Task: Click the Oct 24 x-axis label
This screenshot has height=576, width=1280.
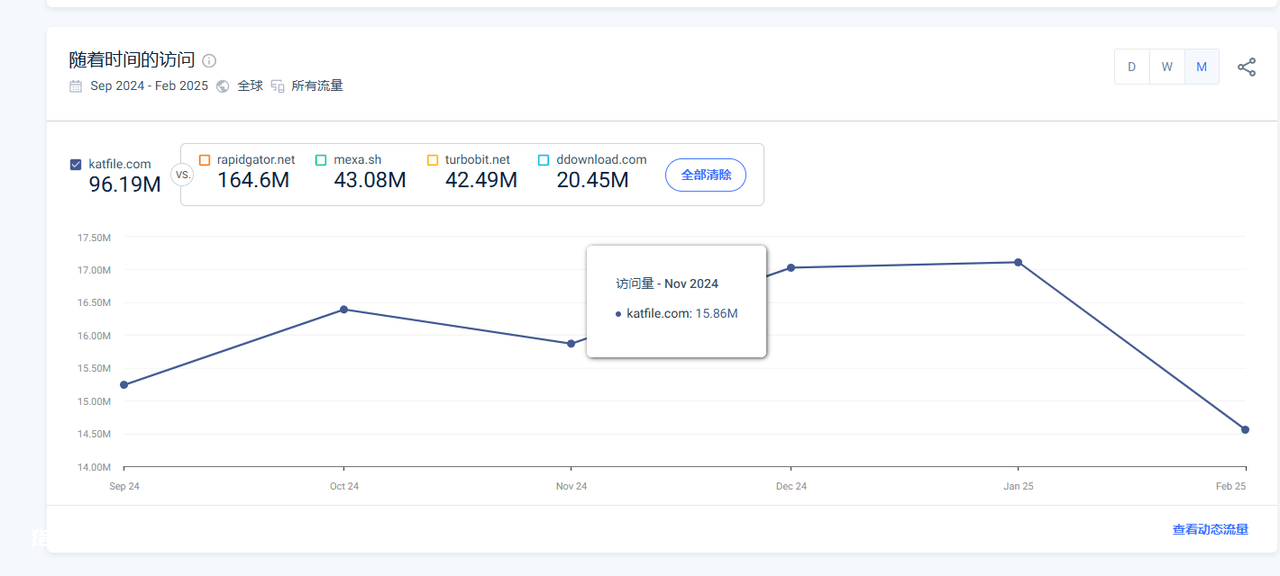Action: point(344,487)
